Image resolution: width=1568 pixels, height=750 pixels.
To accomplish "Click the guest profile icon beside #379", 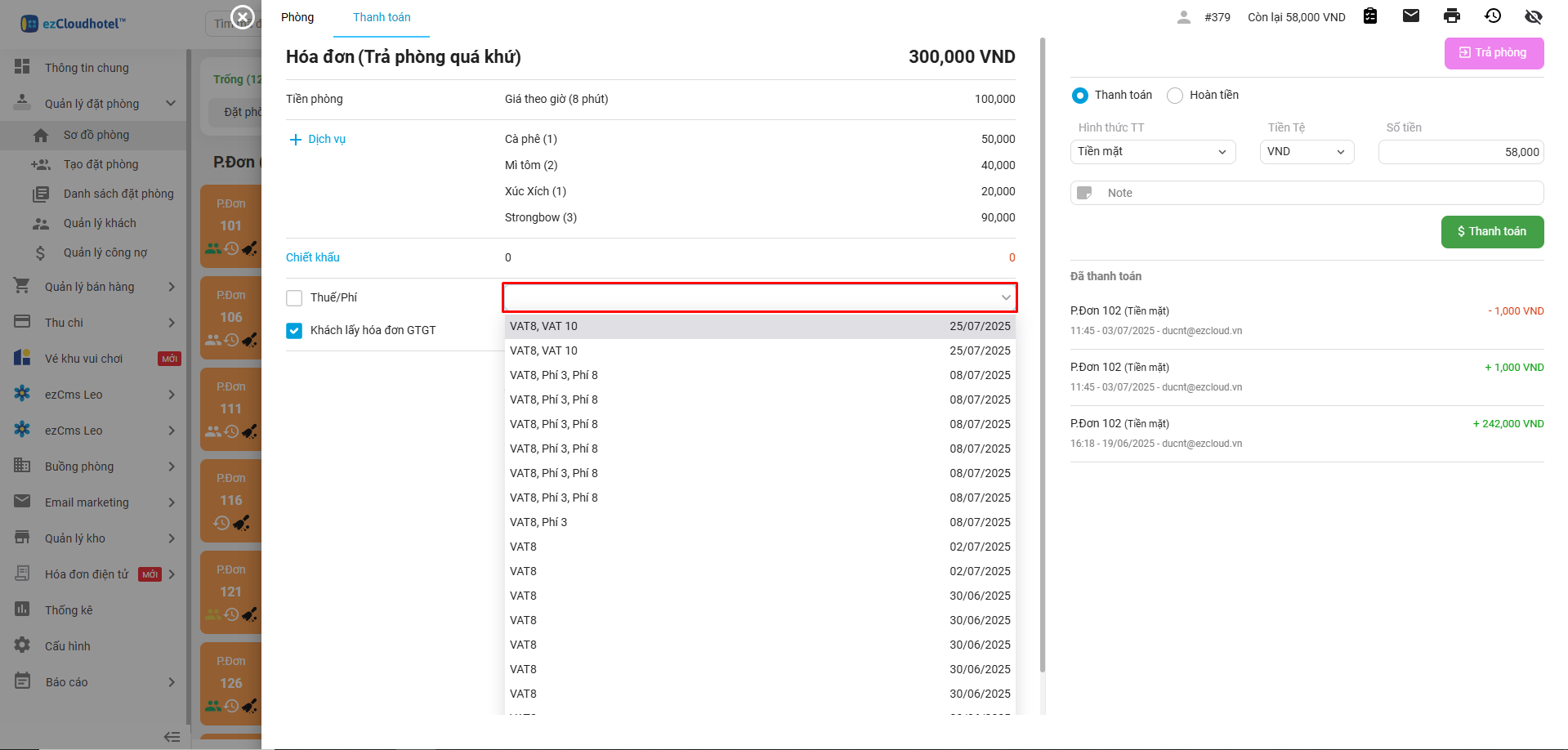I will (1183, 17).
